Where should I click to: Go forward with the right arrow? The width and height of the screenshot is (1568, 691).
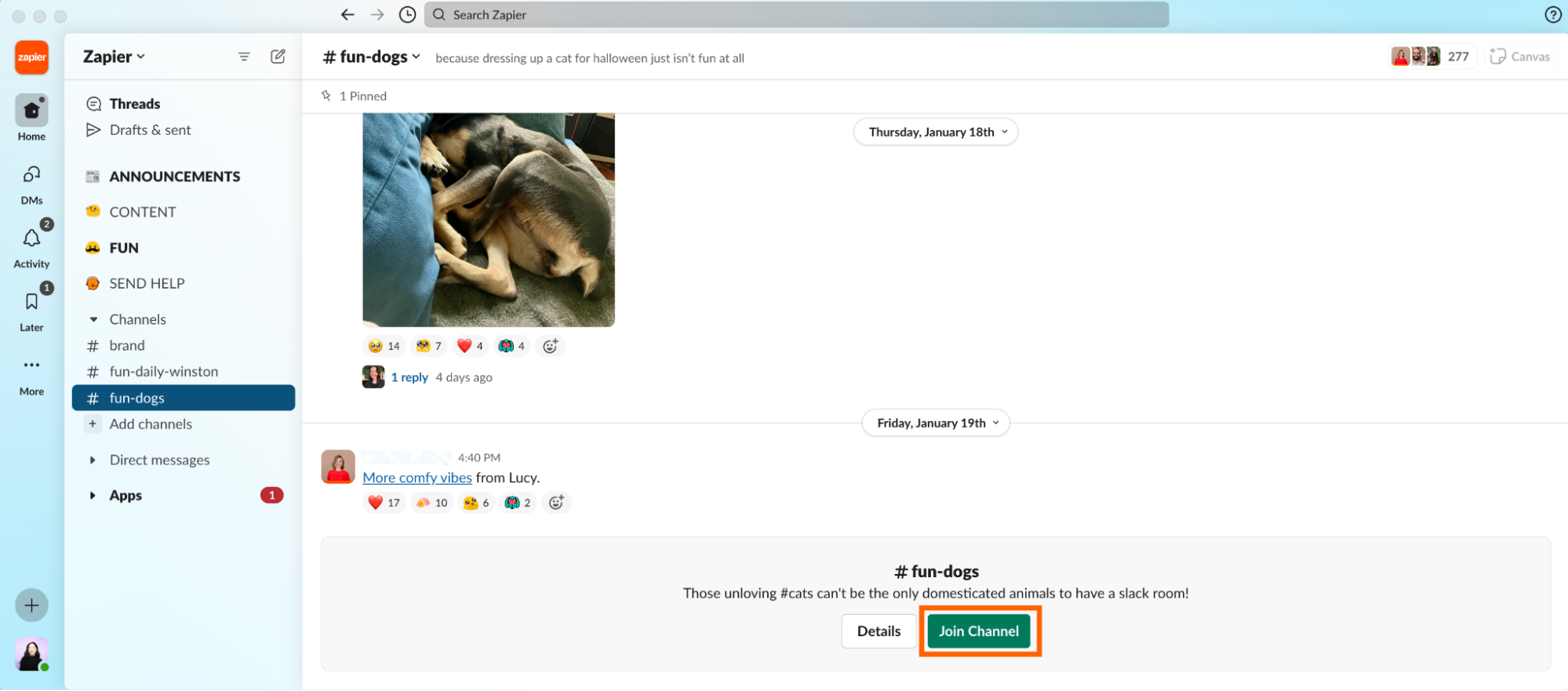point(377,14)
